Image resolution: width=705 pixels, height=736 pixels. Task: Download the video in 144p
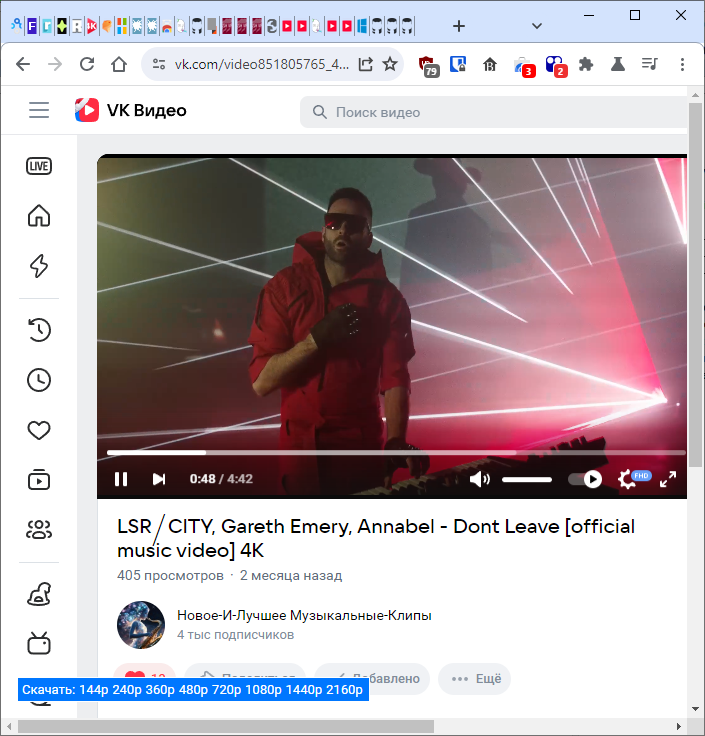click(x=94, y=690)
